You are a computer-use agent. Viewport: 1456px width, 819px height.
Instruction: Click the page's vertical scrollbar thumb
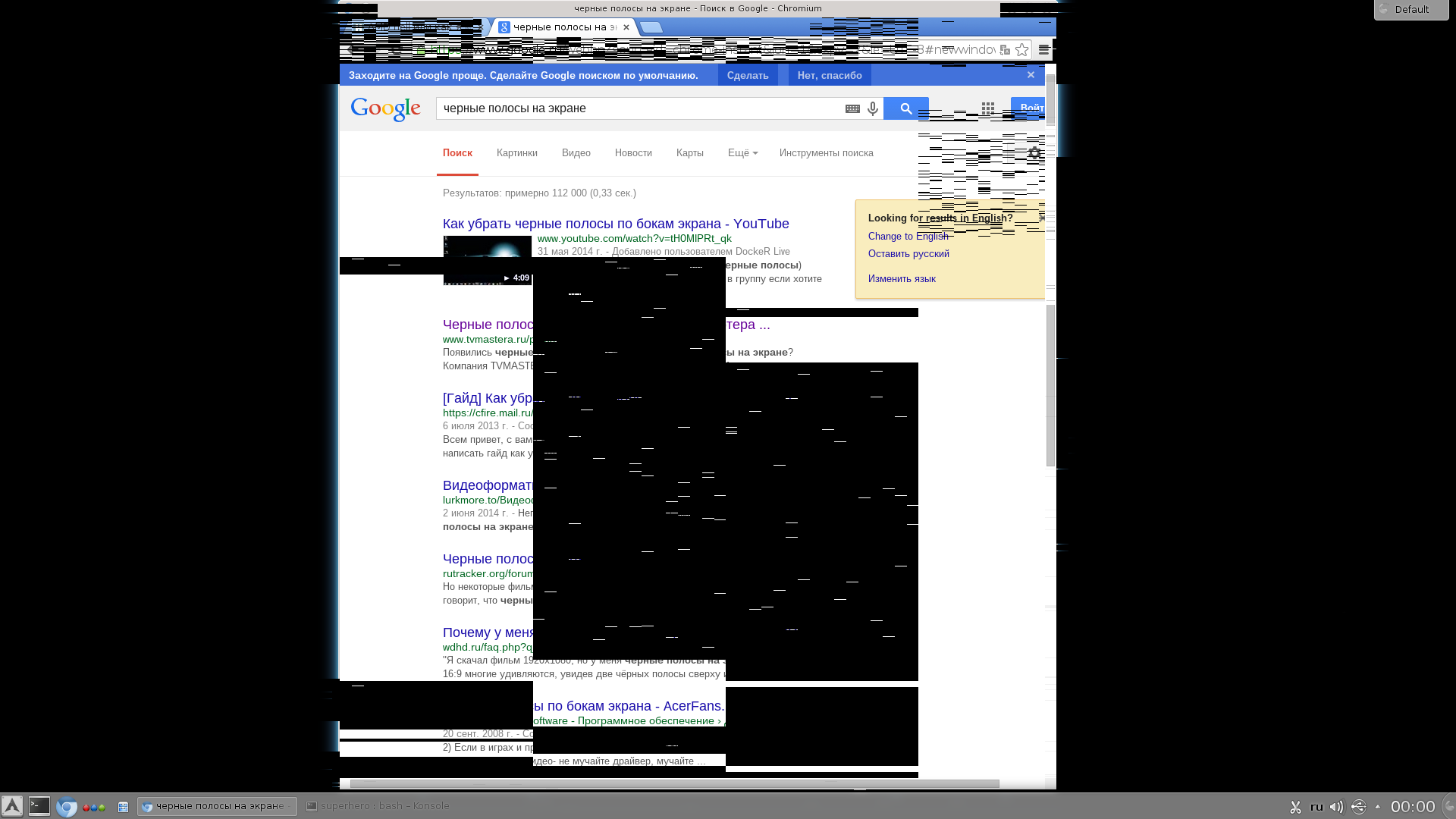point(1050,385)
